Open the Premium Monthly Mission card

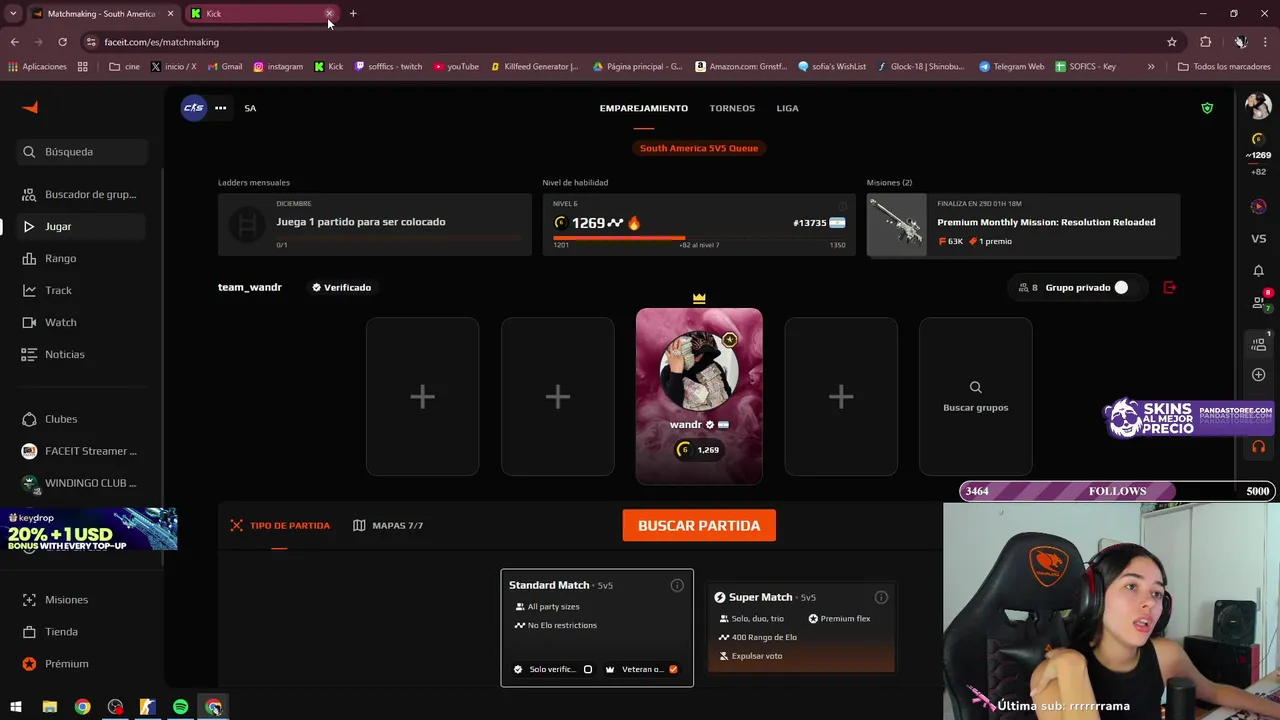click(x=1023, y=224)
